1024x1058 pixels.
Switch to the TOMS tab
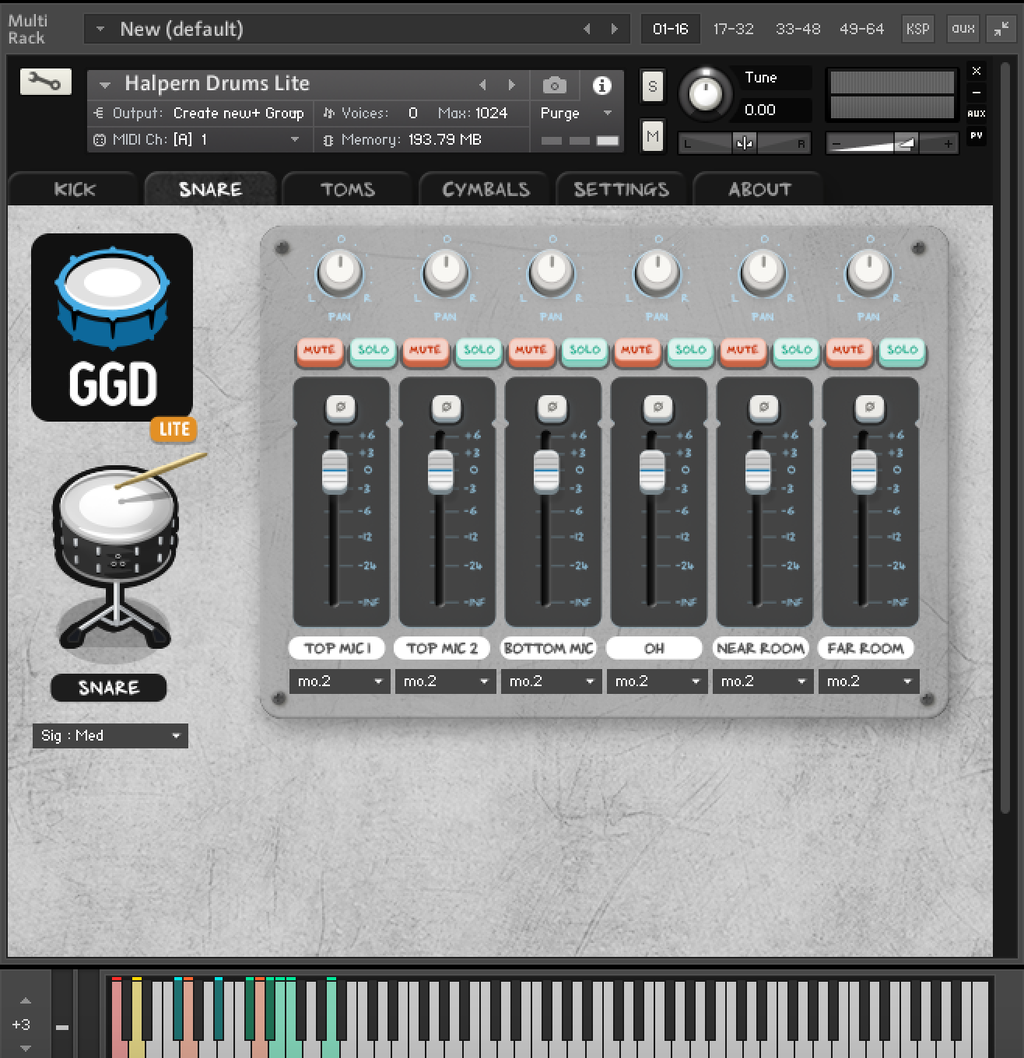point(347,189)
